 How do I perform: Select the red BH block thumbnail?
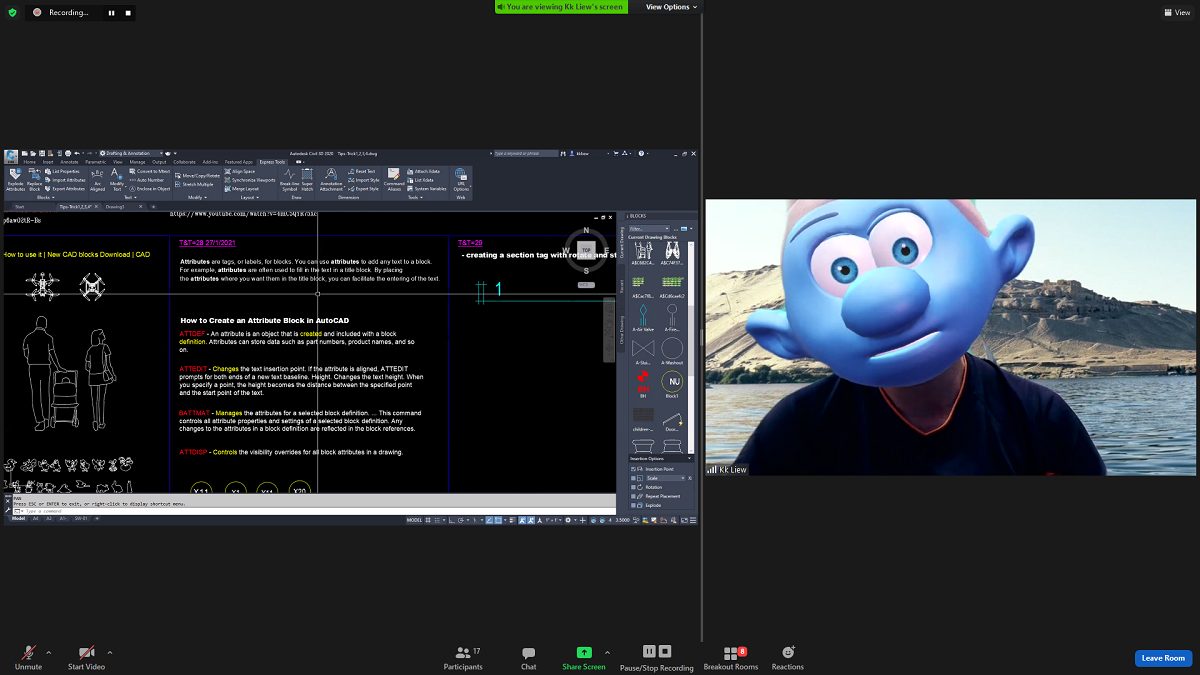(x=643, y=382)
